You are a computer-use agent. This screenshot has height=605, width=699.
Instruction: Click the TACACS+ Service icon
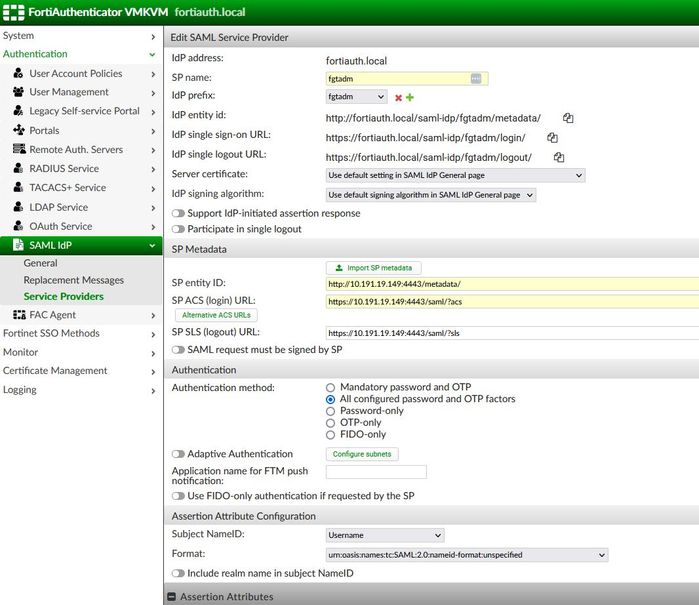coord(18,187)
